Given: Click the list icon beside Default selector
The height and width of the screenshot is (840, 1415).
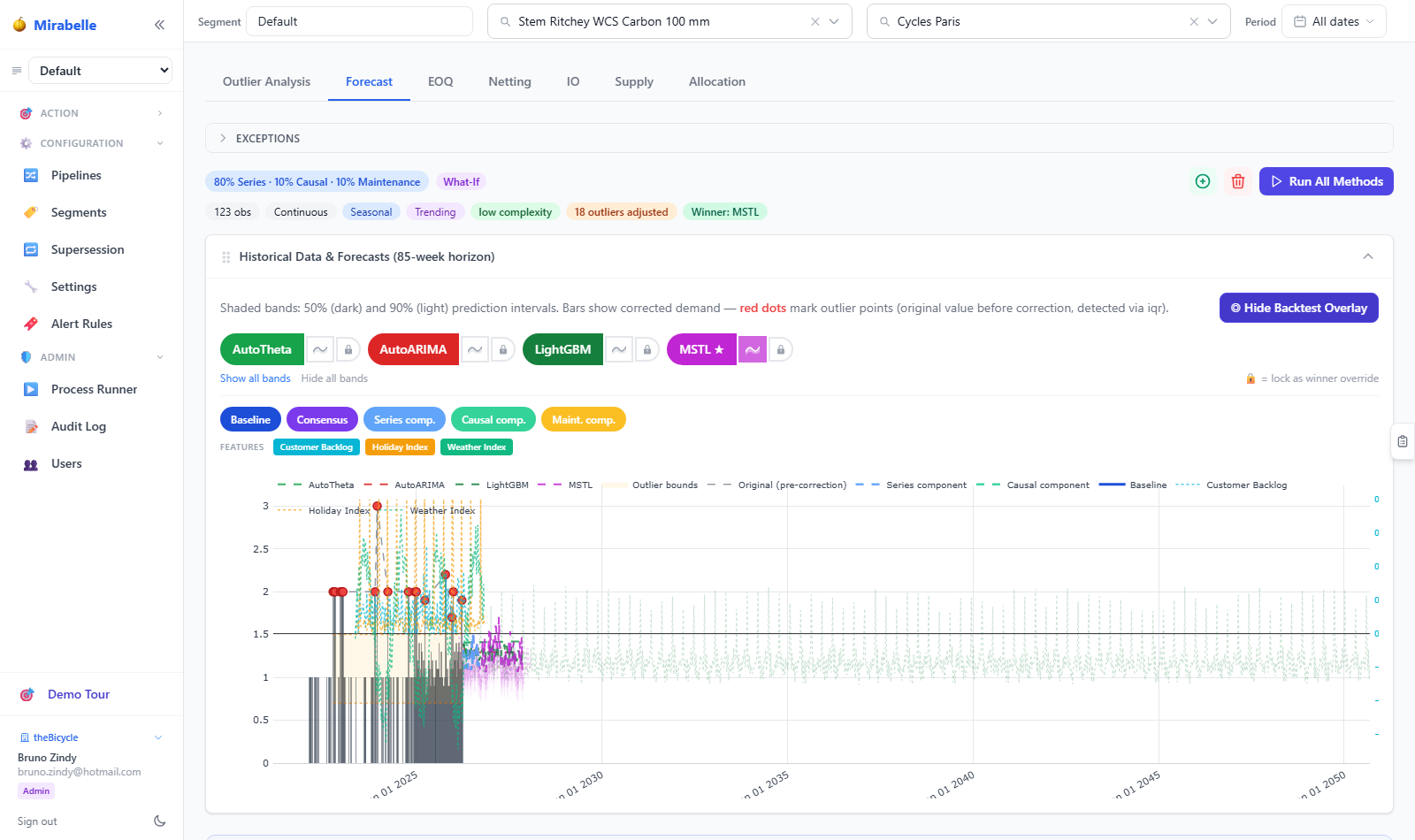Looking at the screenshot, I should (16, 71).
